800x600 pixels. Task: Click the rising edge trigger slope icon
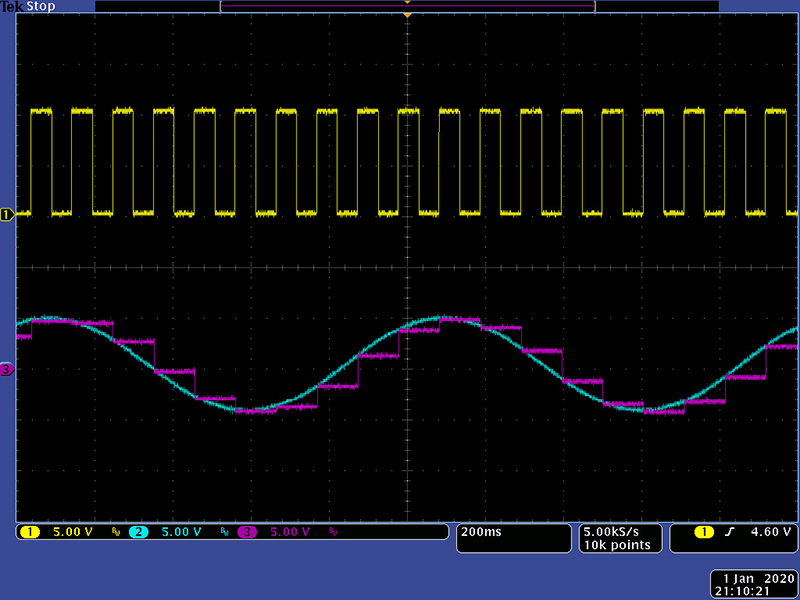point(729,532)
